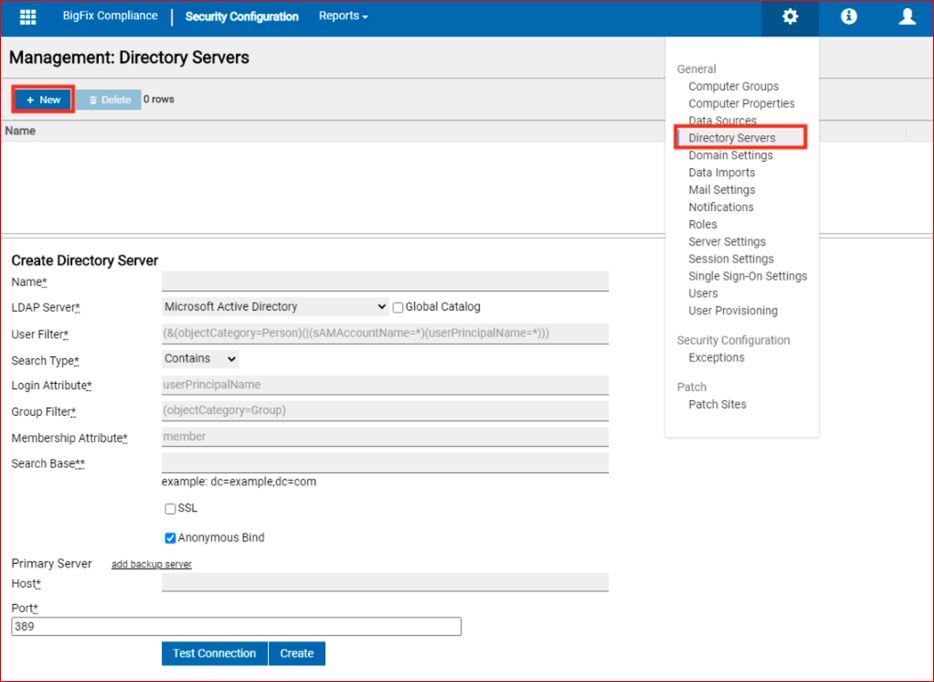Open Exceptions under Security Configuration
The height and width of the screenshot is (682, 934).
[717, 358]
